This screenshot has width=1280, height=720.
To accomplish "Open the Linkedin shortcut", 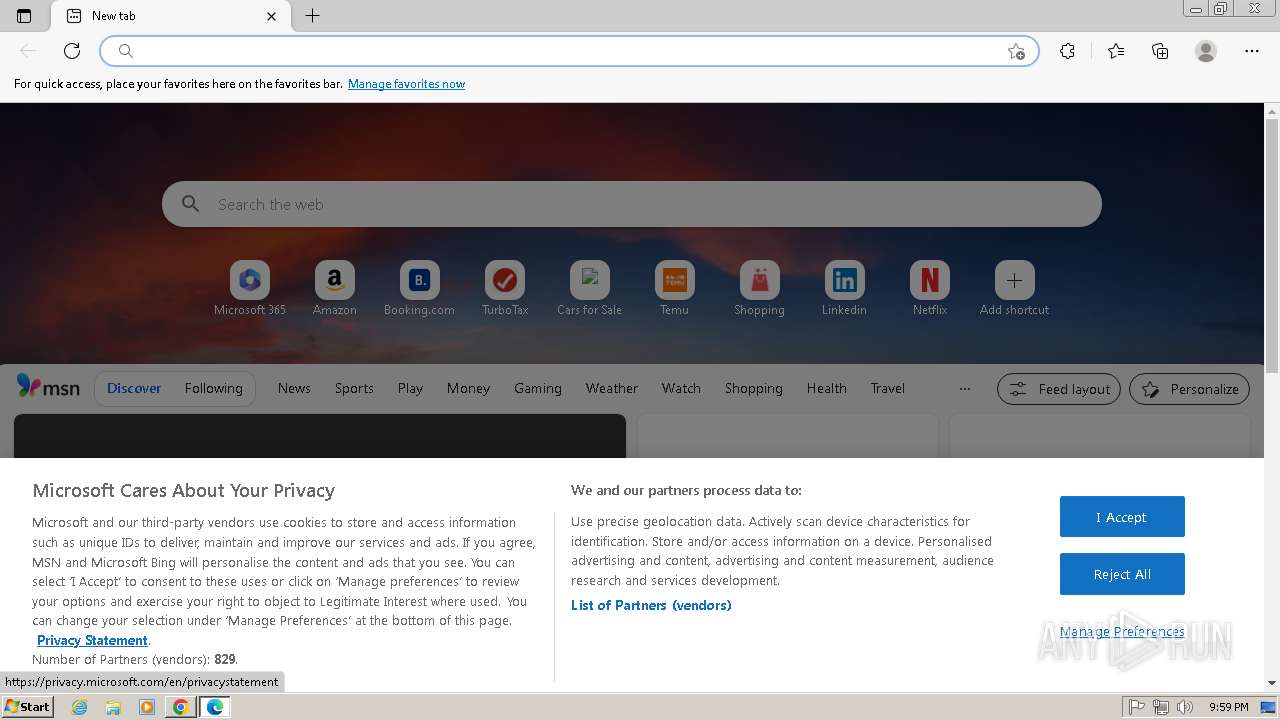I will (x=845, y=288).
